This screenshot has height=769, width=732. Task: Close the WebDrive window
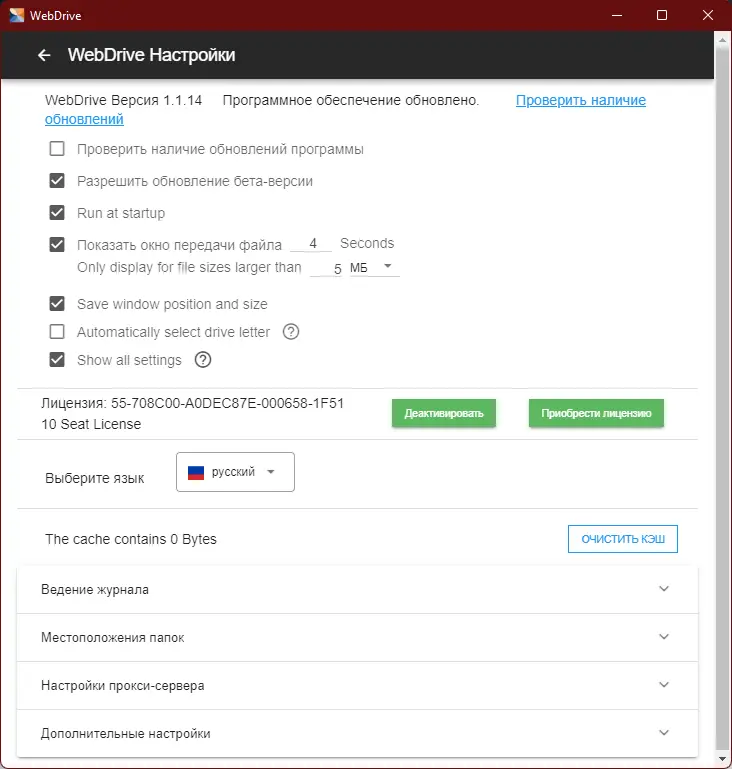[707, 15]
